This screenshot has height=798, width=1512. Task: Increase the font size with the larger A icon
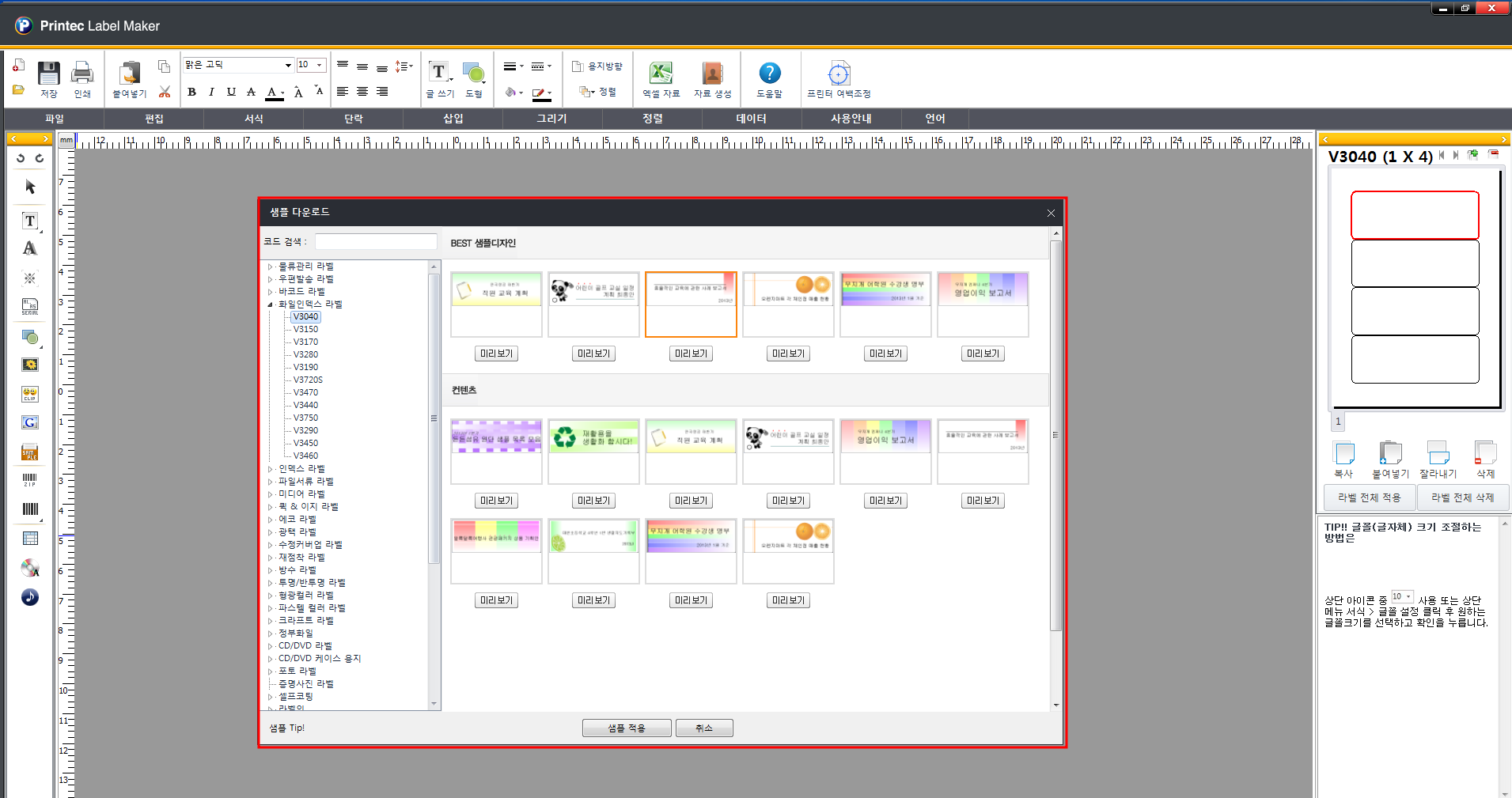[298, 92]
